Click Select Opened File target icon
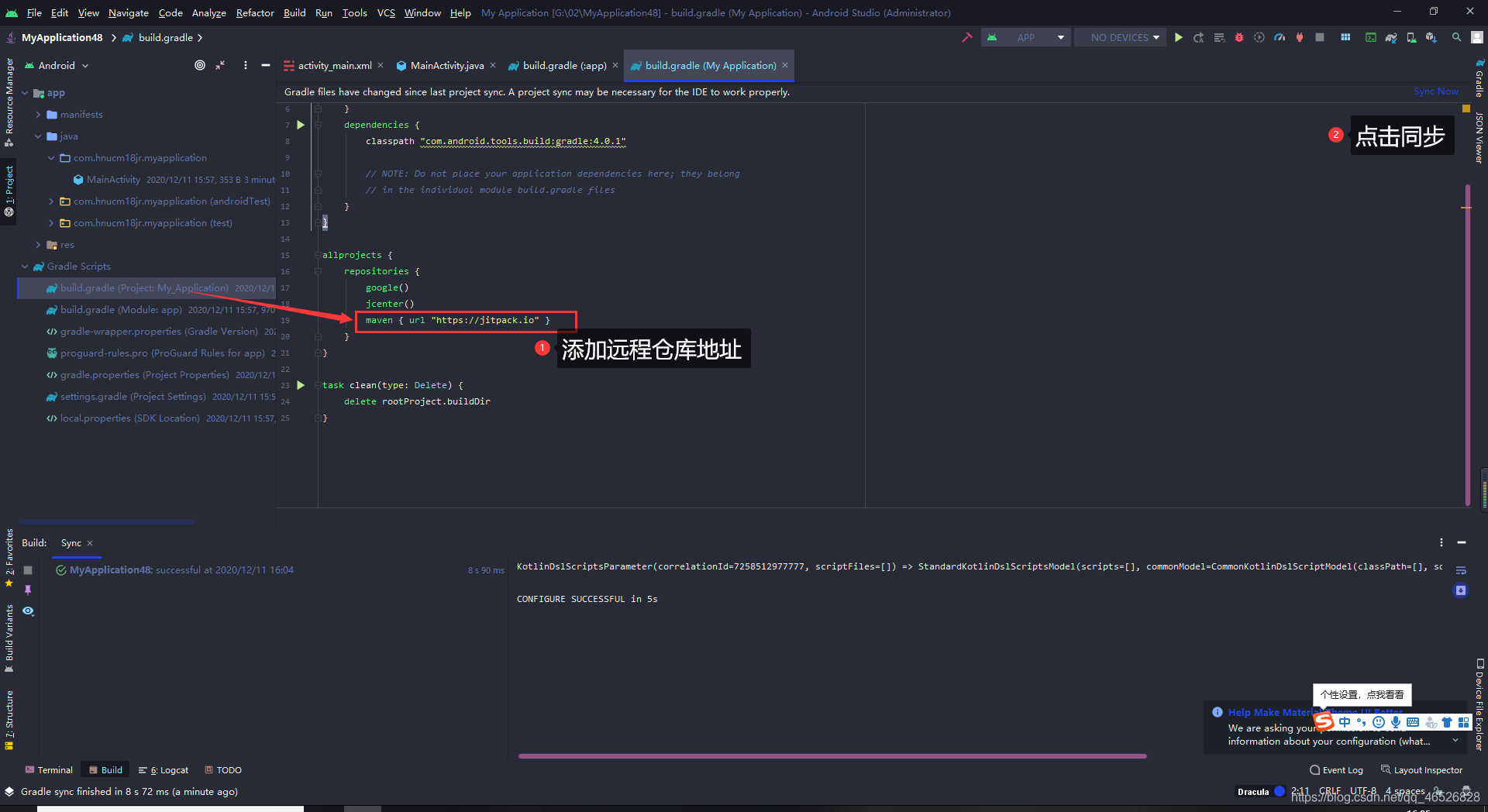Screen dimensions: 1488x812 (200, 66)
